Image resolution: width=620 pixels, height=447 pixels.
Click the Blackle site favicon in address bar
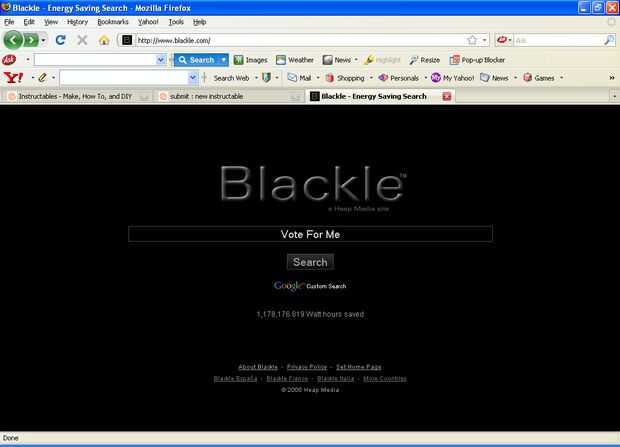click(127, 40)
